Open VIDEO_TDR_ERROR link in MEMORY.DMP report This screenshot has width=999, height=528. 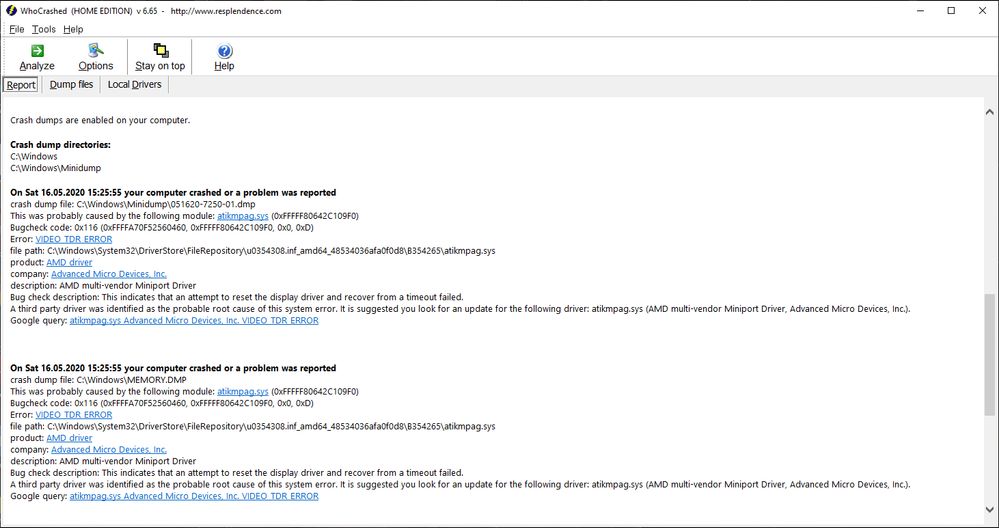tap(74, 415)
